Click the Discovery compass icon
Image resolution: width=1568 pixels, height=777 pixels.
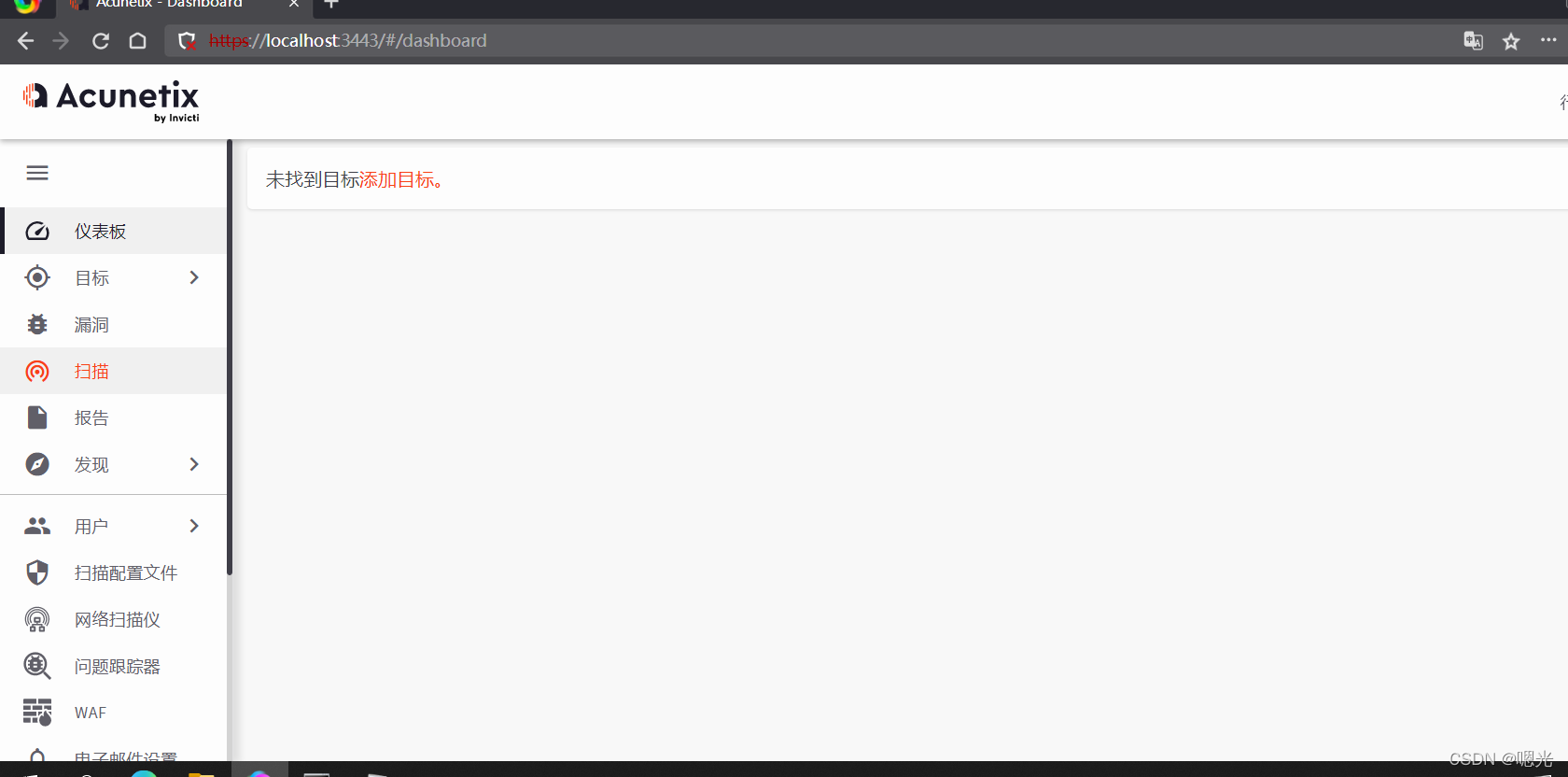click(x=37, y=464)
